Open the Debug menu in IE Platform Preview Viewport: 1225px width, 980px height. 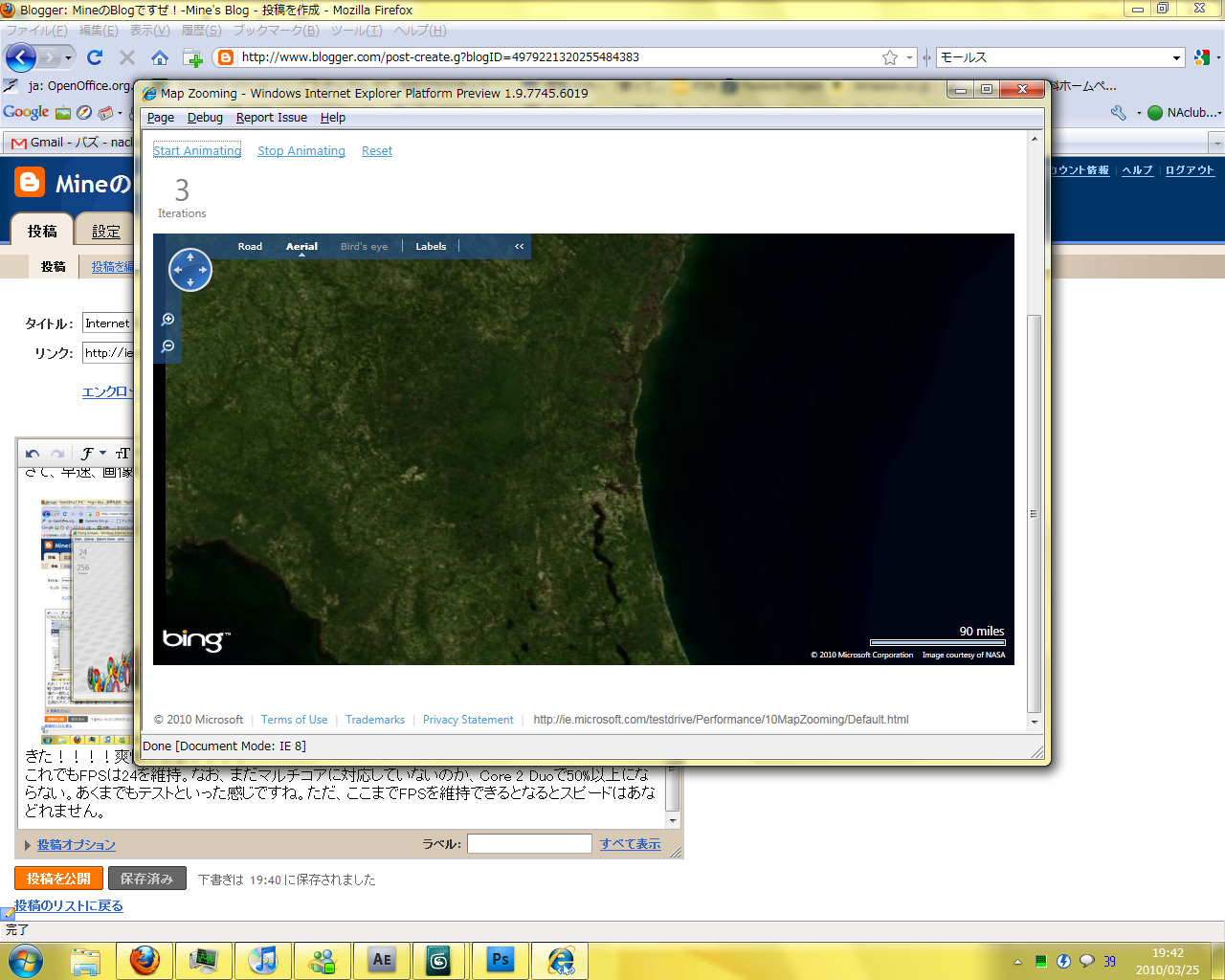[x=205, y=118]
